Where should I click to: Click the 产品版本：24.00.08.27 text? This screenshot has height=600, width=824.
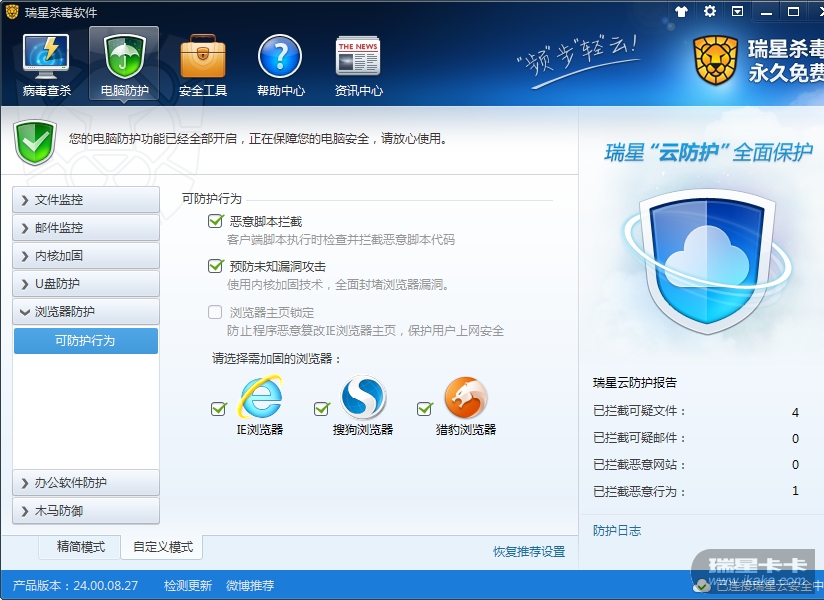pyautogui.click(x=75, y=585)
